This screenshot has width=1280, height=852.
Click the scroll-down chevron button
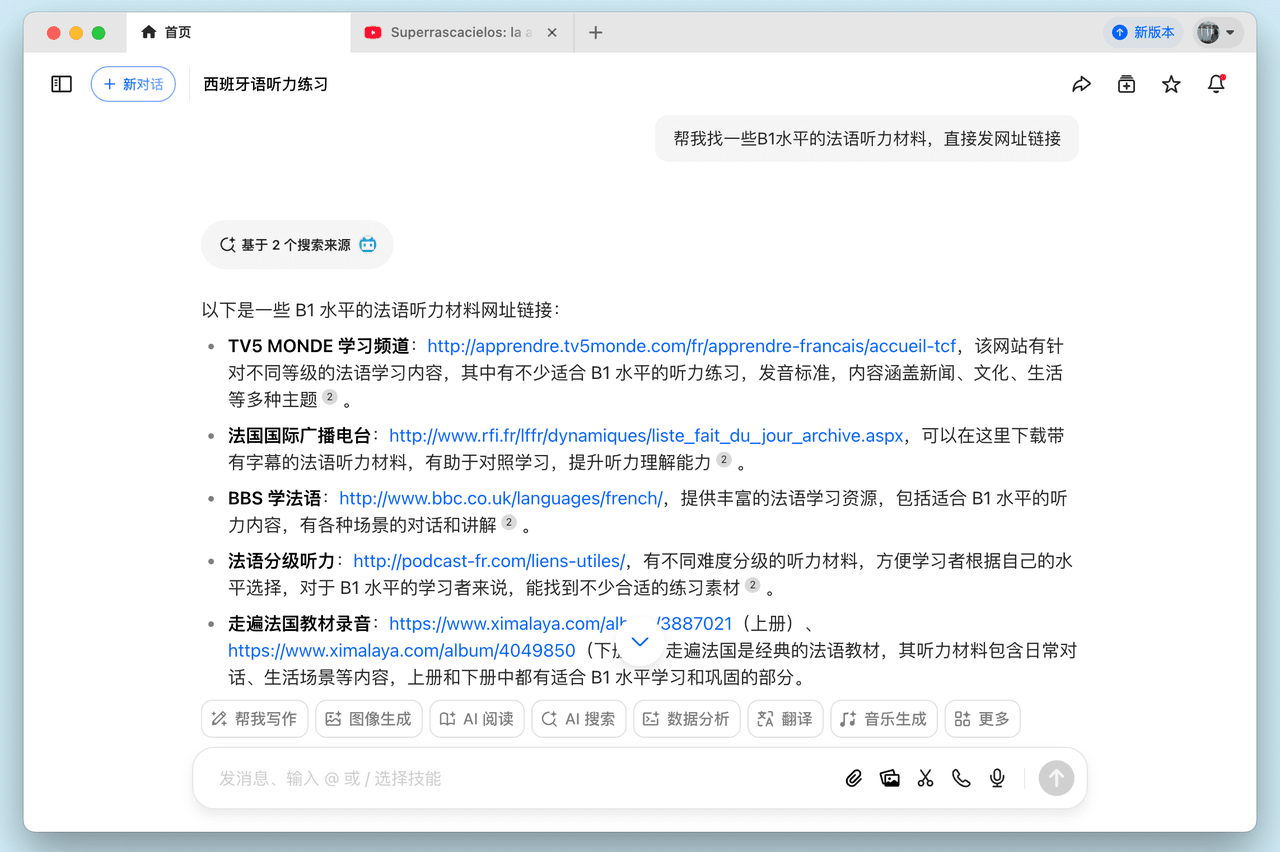(x=641, y=642)
